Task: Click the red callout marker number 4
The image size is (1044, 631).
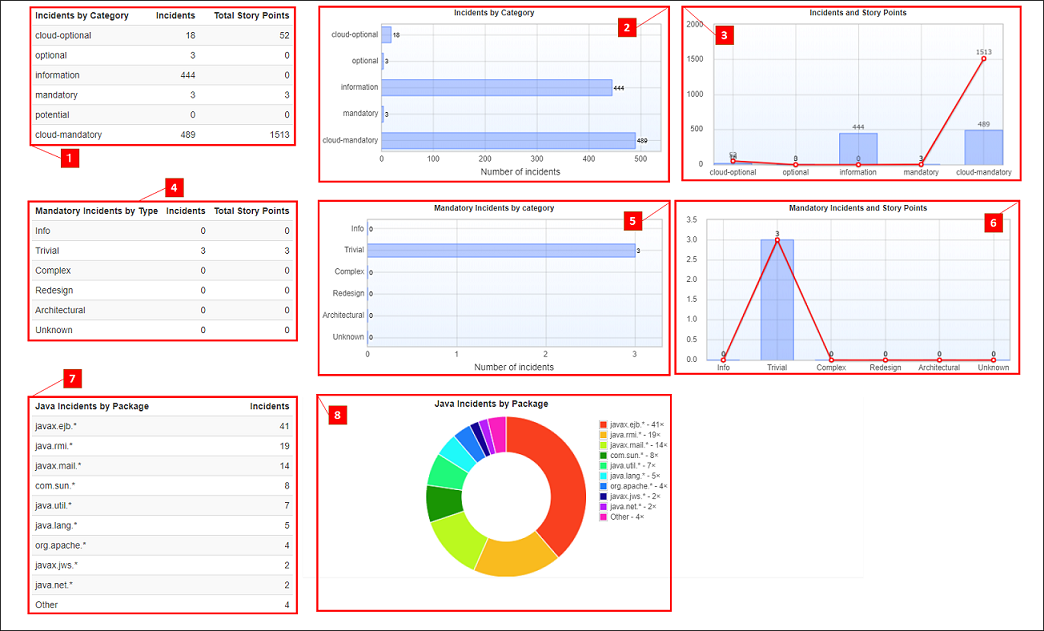Action: click(174, 187)
